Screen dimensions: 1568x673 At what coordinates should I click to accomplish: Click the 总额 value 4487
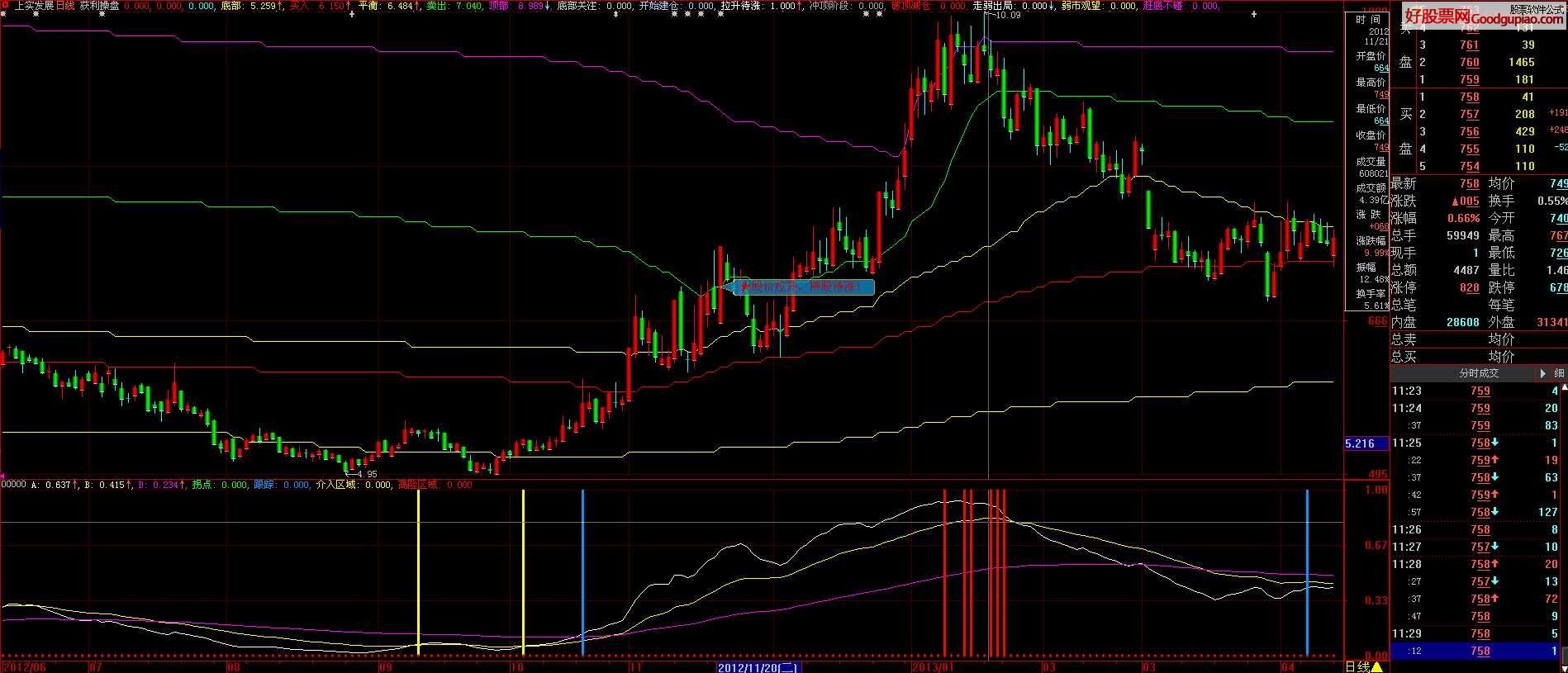tap(1466, 270)
